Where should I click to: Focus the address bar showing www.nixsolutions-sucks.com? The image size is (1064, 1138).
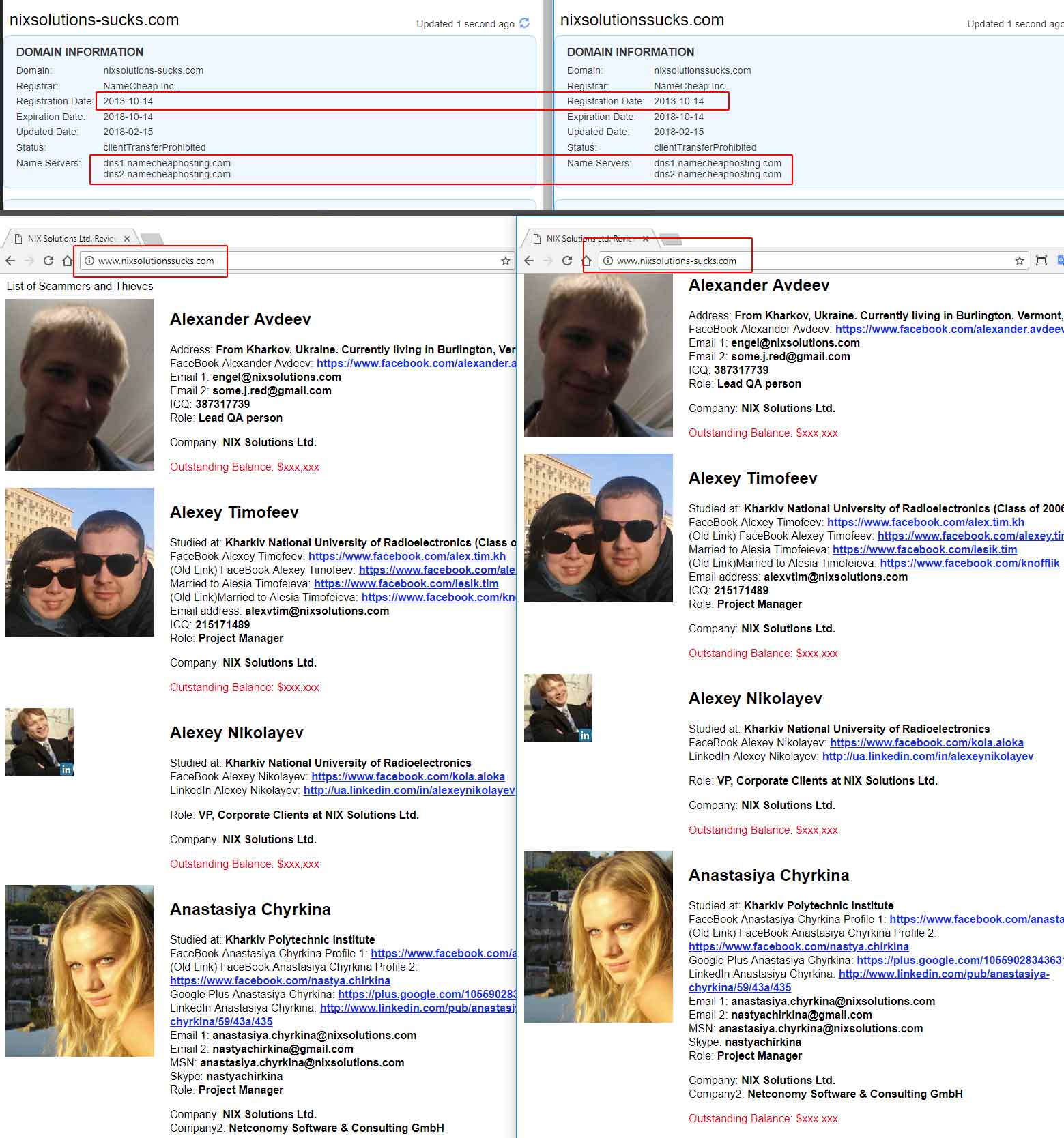coord(813,261)
